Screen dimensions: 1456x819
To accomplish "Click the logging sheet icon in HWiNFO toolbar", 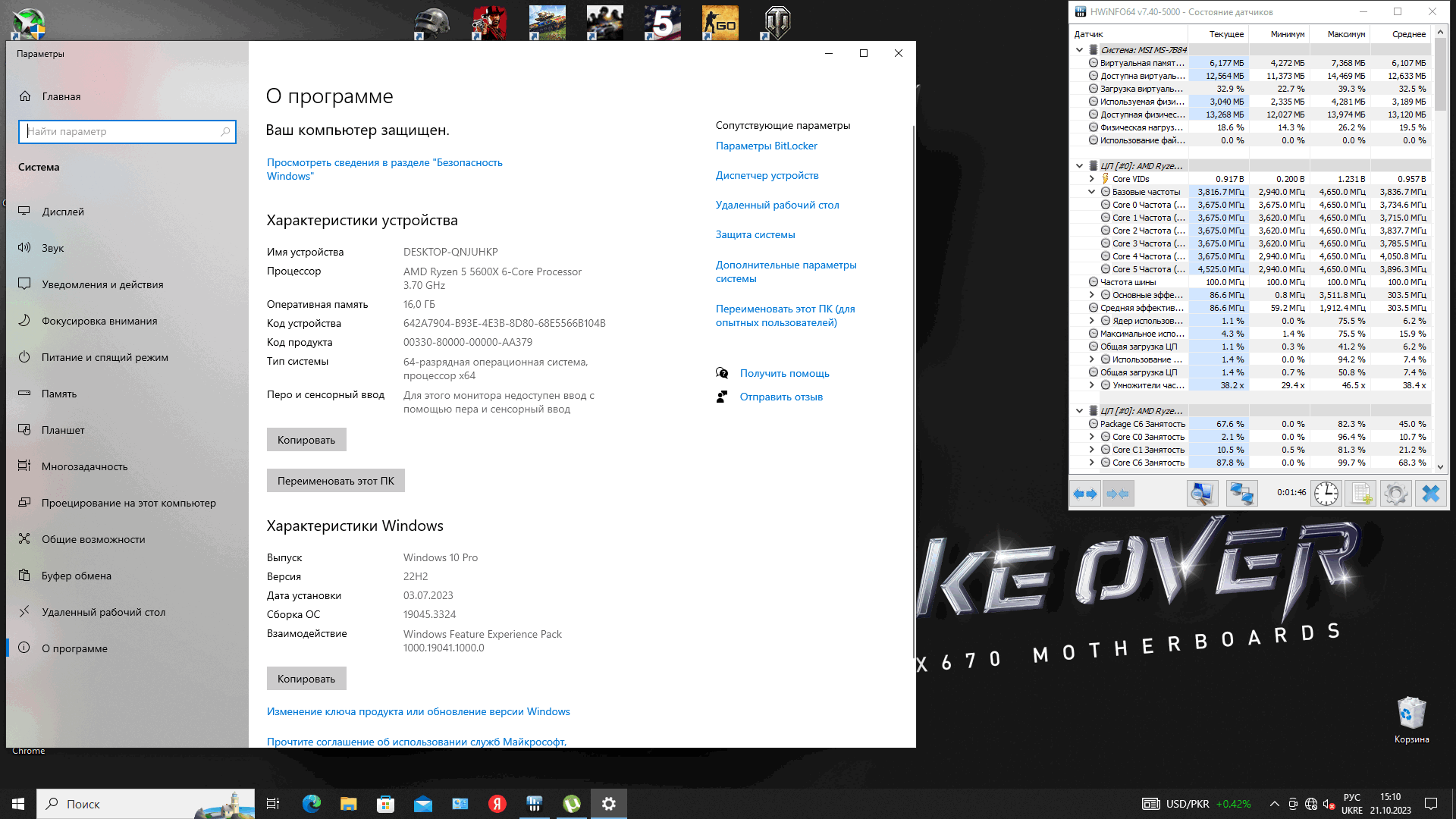I will [1361, 494].
